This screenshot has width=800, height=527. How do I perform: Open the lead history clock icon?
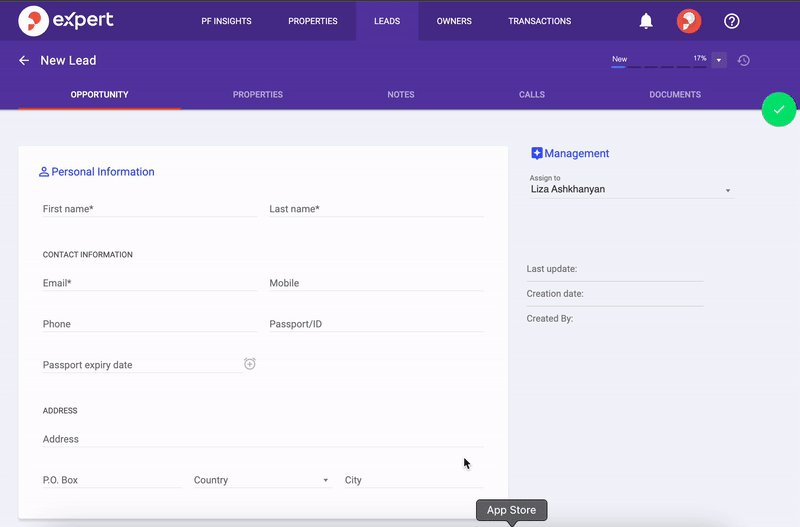click(743, 60)
